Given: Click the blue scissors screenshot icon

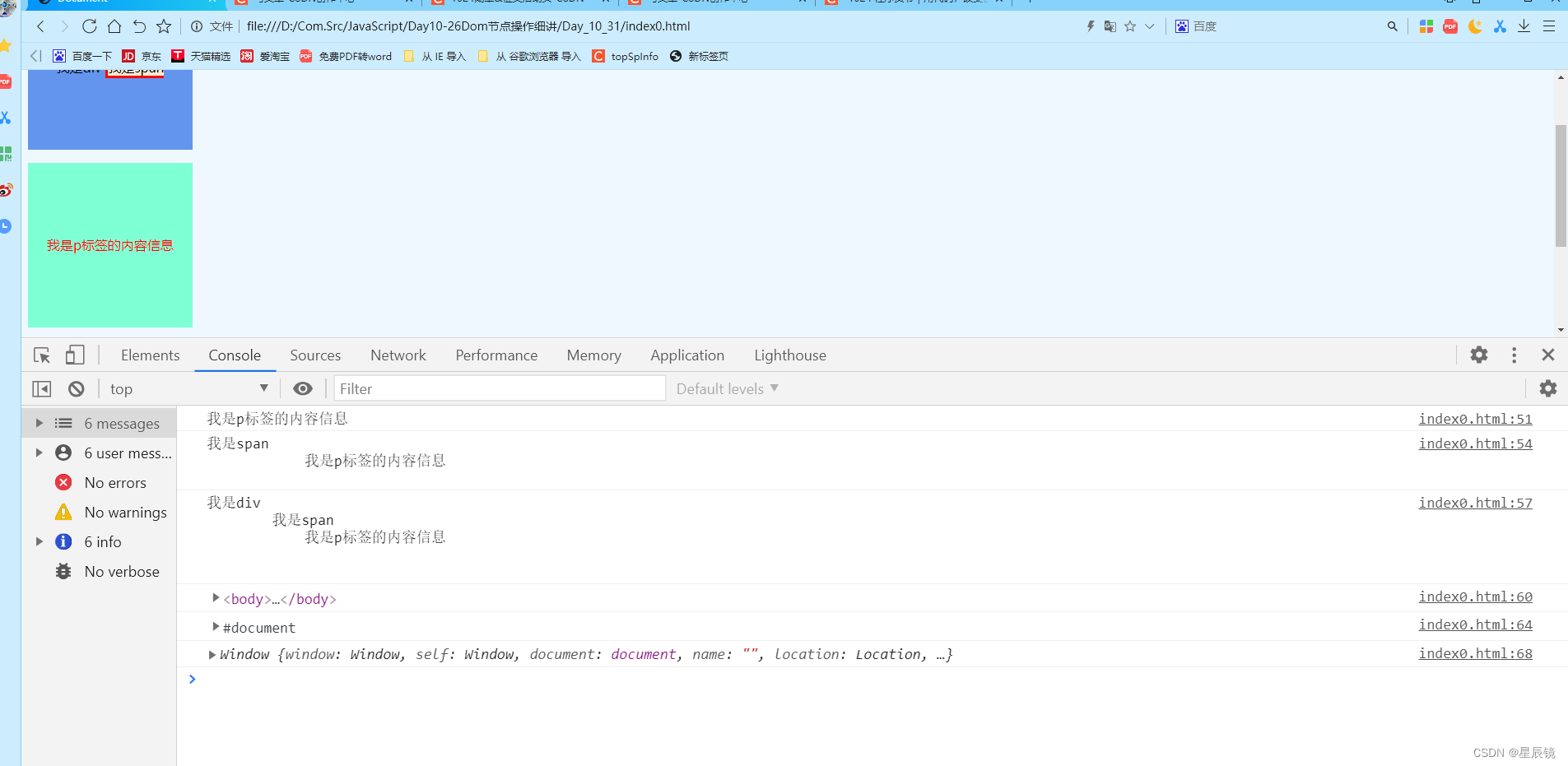Looking at the screenshot, I should 1500,26.
